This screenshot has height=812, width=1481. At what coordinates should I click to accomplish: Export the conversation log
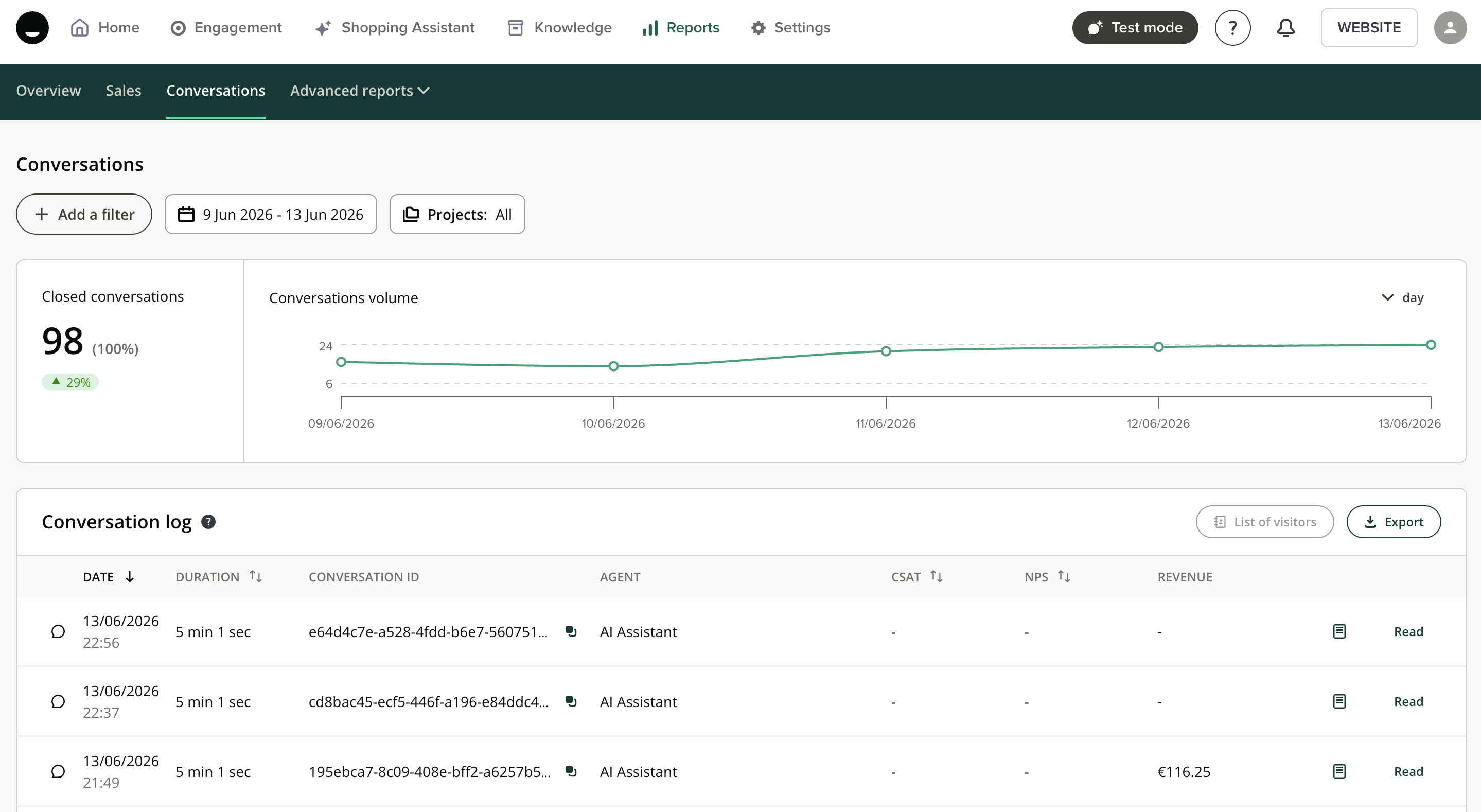pos(1394,522)
